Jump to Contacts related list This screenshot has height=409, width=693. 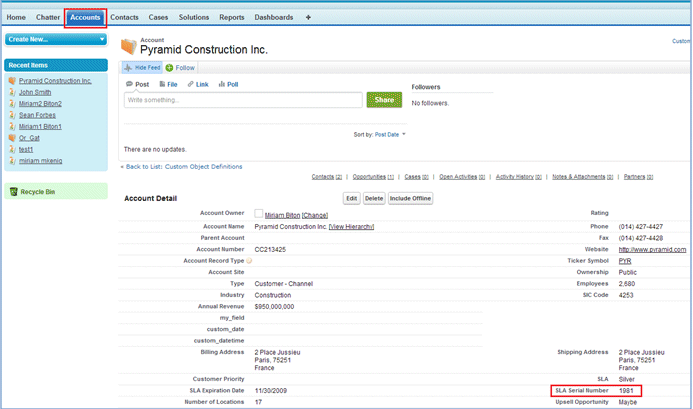pyautogui.click(x=327, y=177)
